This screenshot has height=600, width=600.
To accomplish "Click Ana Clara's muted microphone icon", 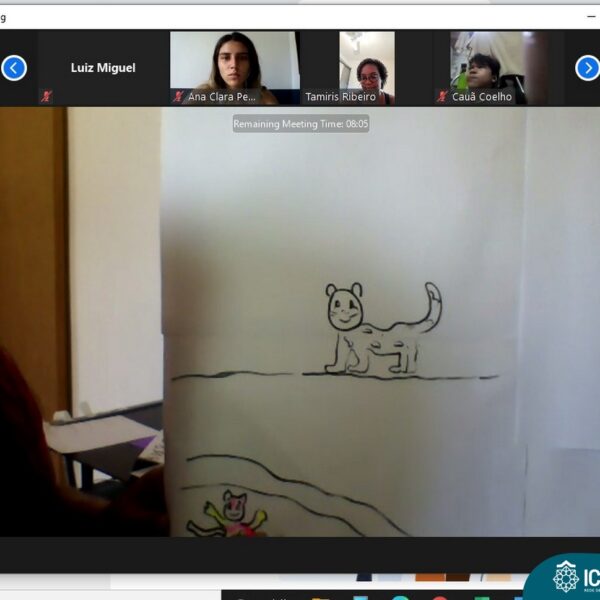I will pos(178,97).
